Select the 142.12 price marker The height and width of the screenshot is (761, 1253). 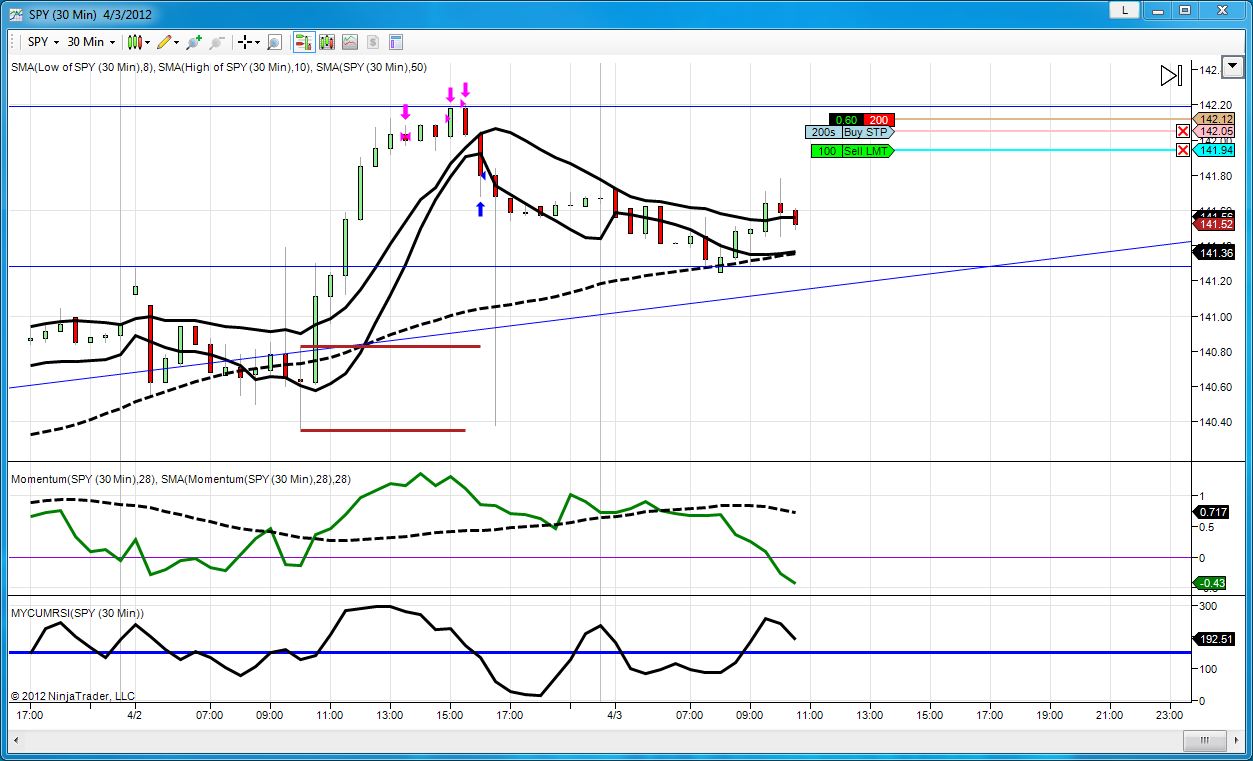point(1214,119)
